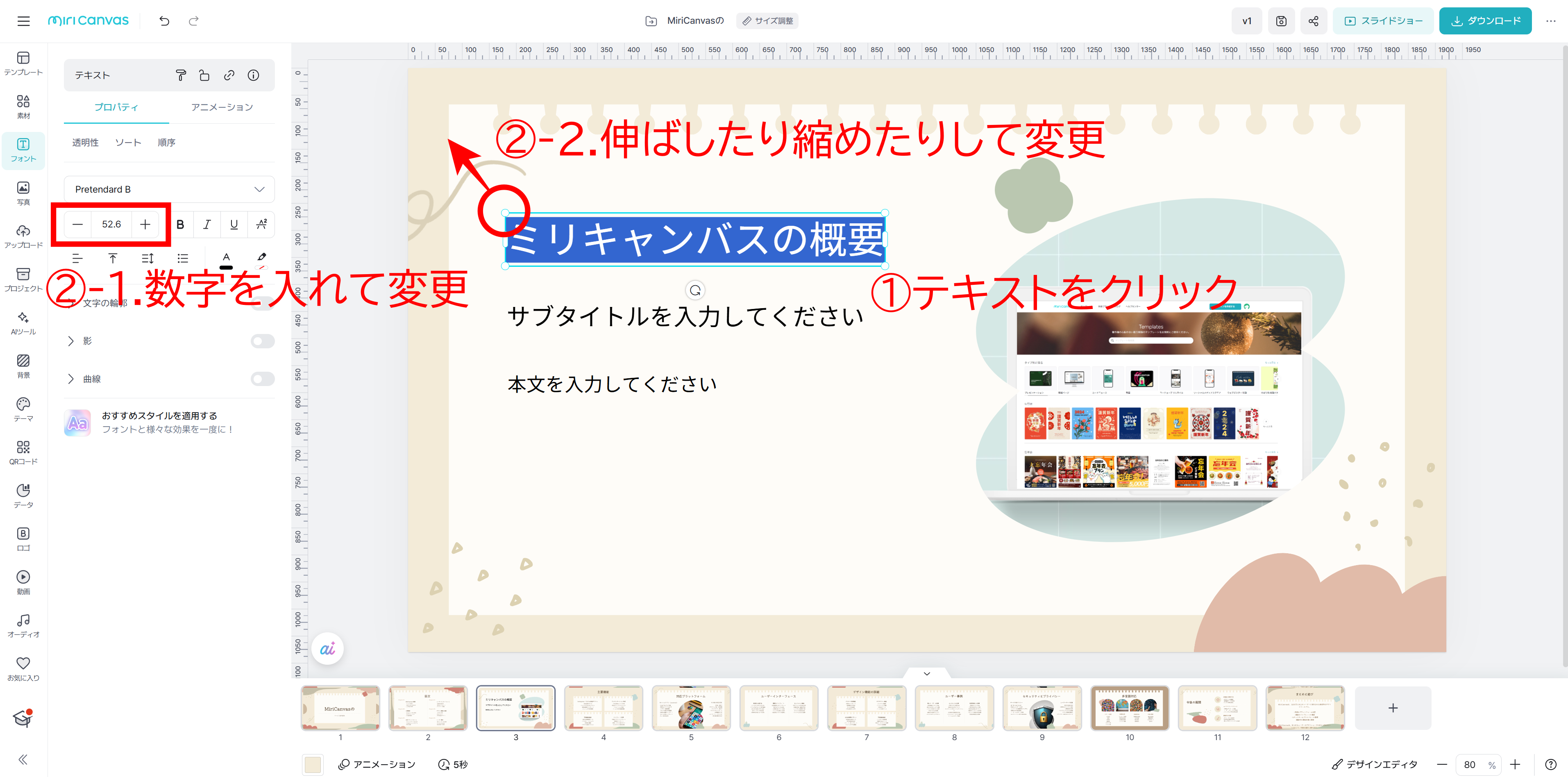Open the vertical alignment option
The height and width of the screenshot is (777, 1568).
[113, 258]
